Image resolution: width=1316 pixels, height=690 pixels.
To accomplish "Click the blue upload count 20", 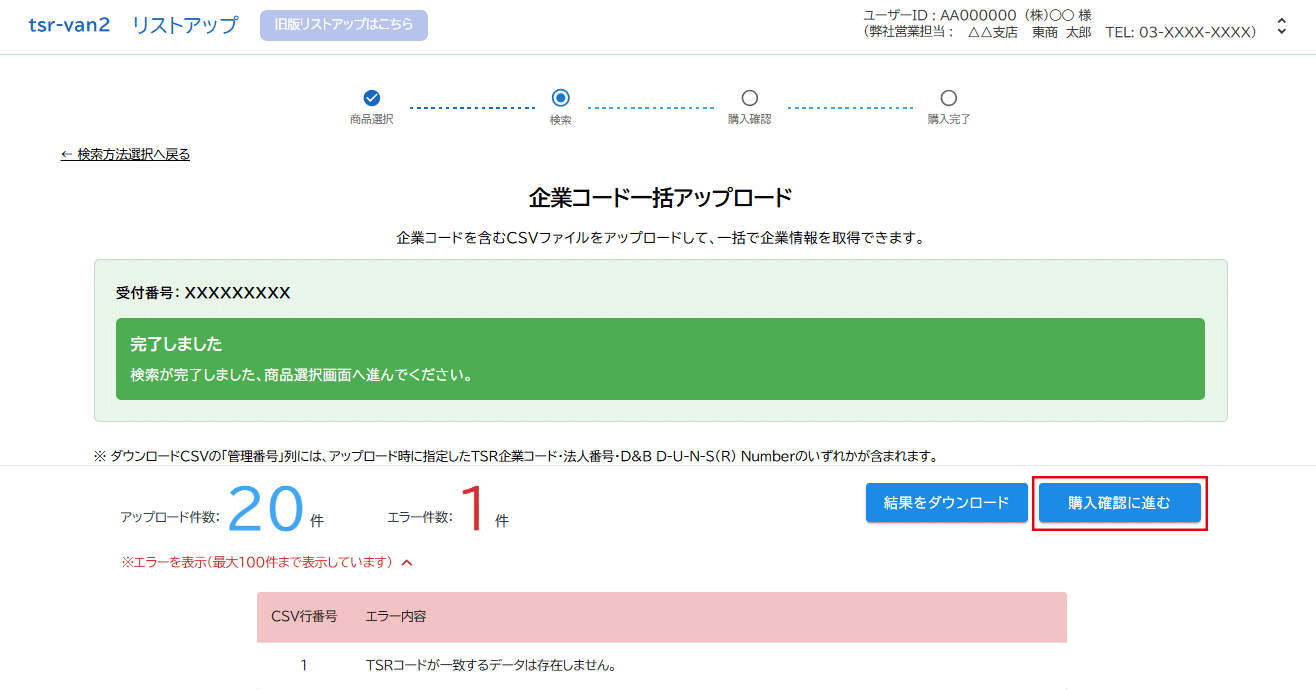I will tap(265, 510).
